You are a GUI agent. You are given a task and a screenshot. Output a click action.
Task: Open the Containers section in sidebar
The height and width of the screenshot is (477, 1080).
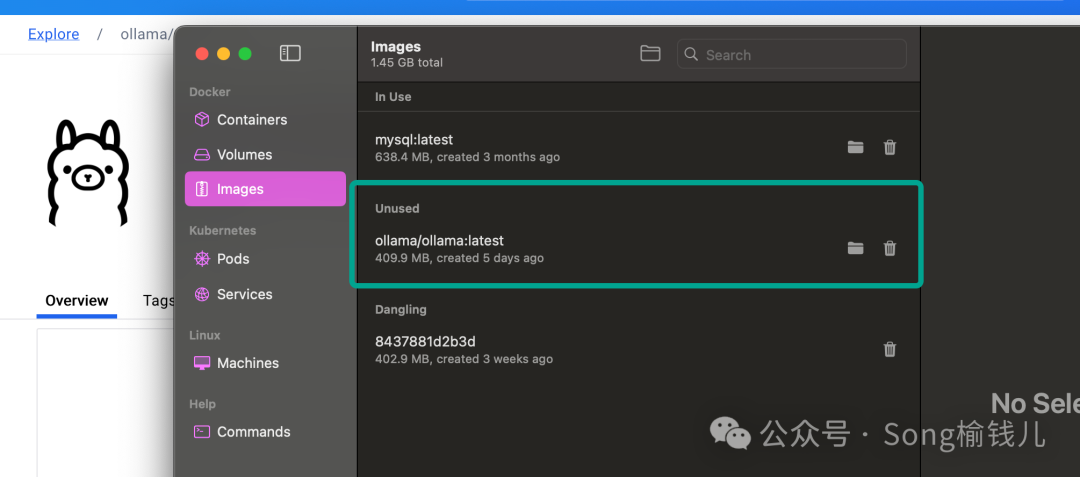point(265,120)
